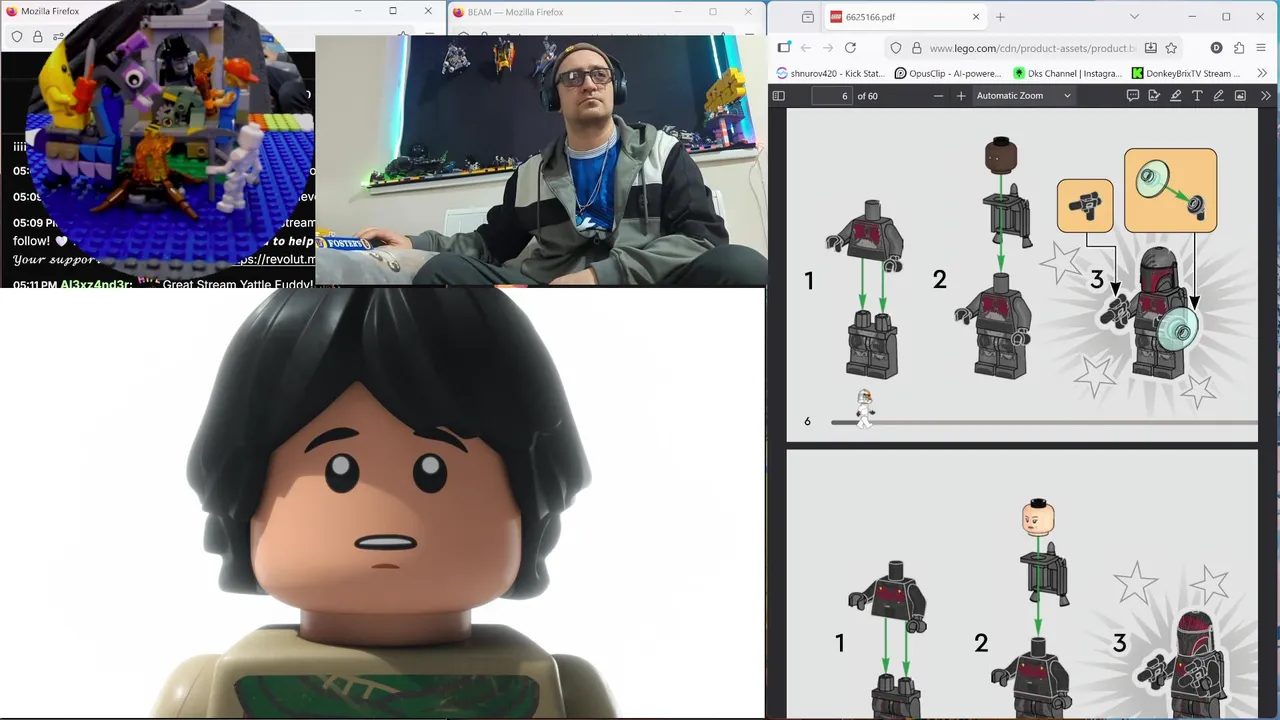Image resolution: width=1280 pixels, height=720 pixels.
Task: Click the tracking protection shield on lego.com
Action: coord(896,48)
